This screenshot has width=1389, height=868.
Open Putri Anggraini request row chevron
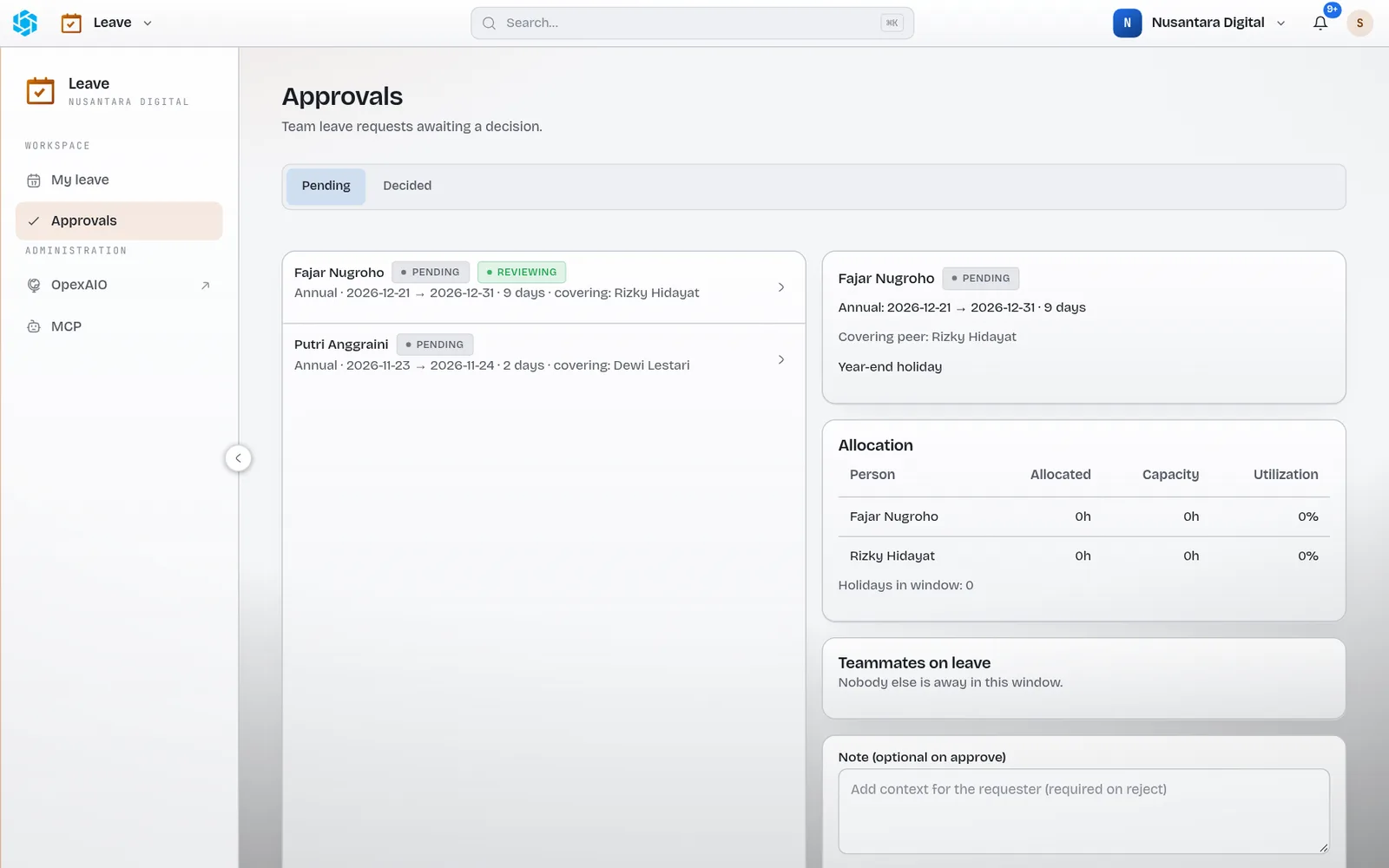coord(781,359)
